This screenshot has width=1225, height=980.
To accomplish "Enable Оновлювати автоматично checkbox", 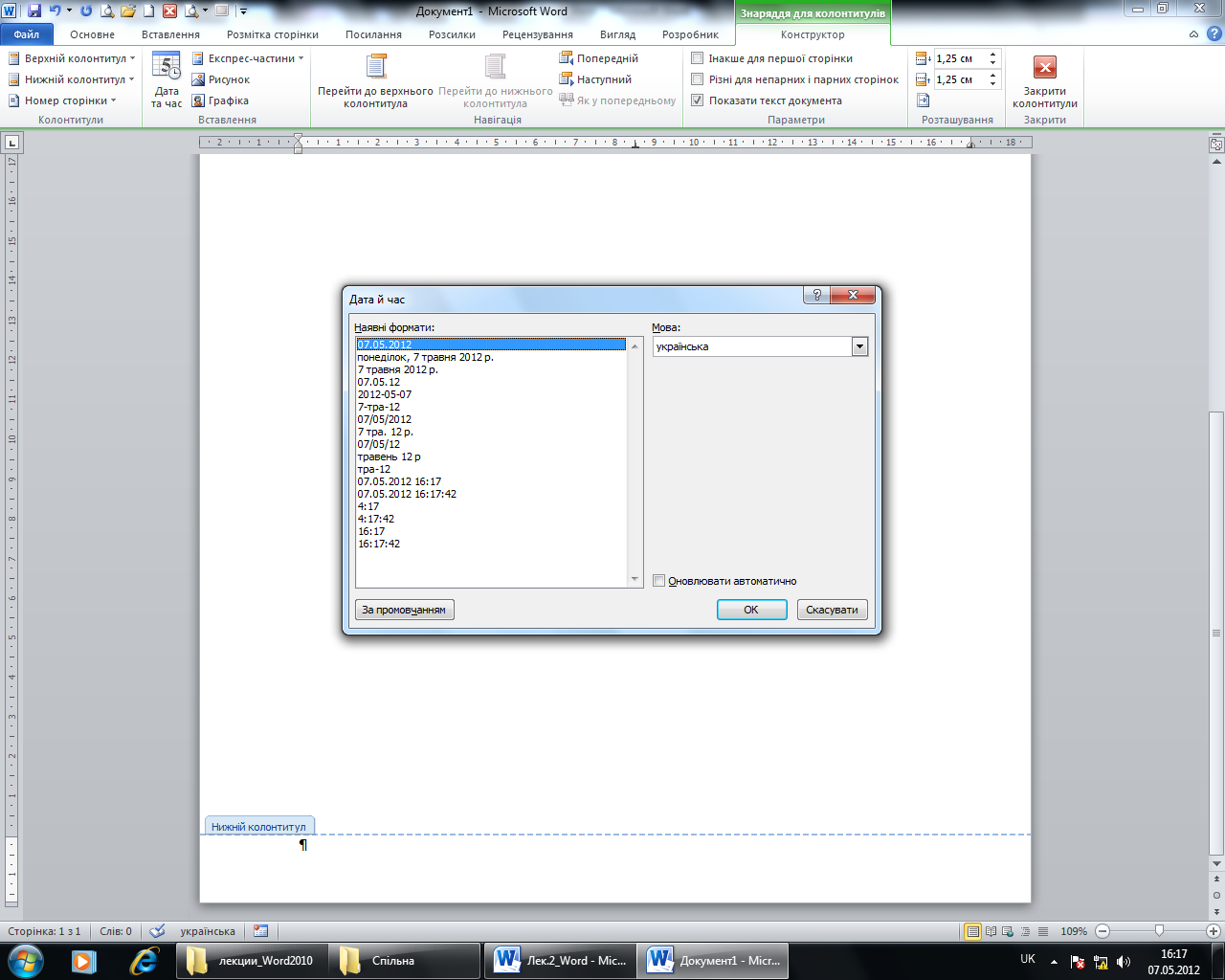I will pyautogui.click(x=658, y=581).
